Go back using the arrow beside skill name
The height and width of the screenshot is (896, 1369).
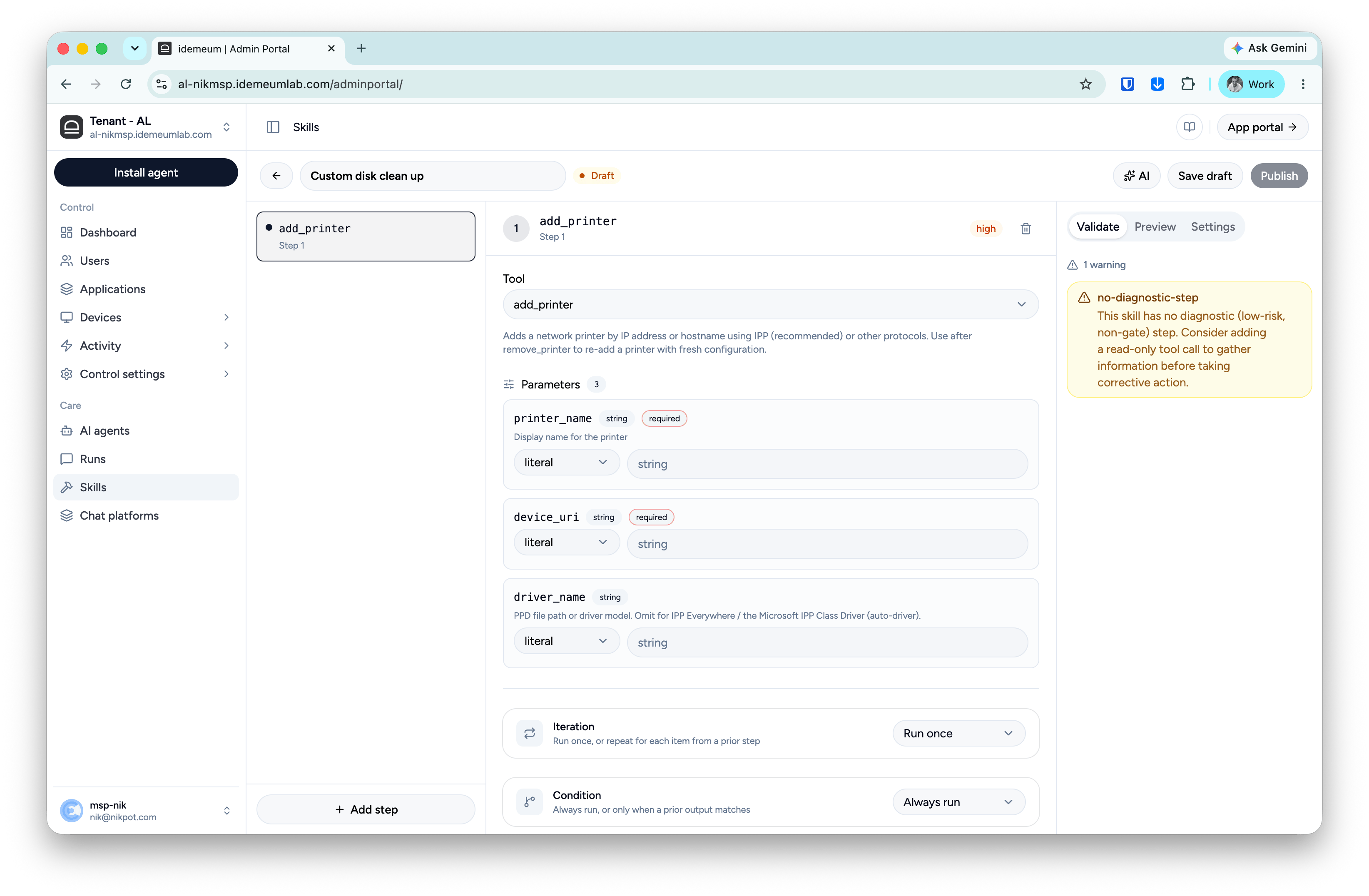pyautogui.click(x=277, y=176)
